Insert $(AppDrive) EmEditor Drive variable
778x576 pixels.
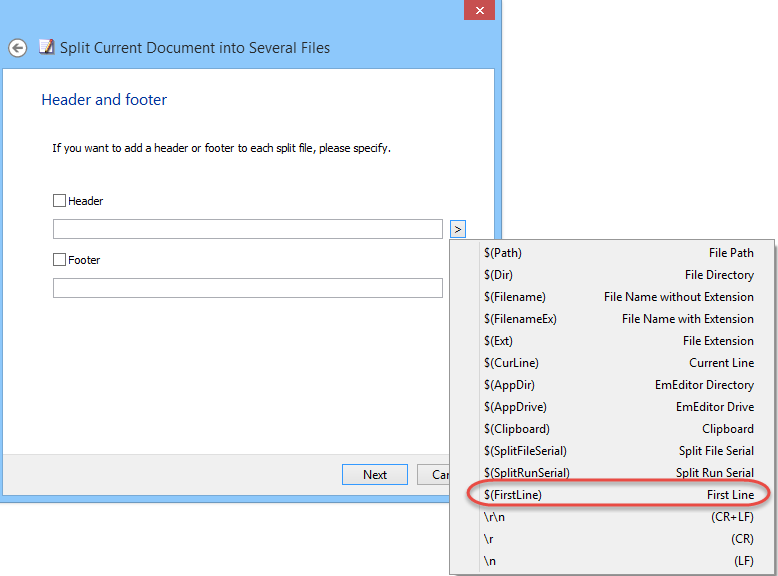[612, 407]
